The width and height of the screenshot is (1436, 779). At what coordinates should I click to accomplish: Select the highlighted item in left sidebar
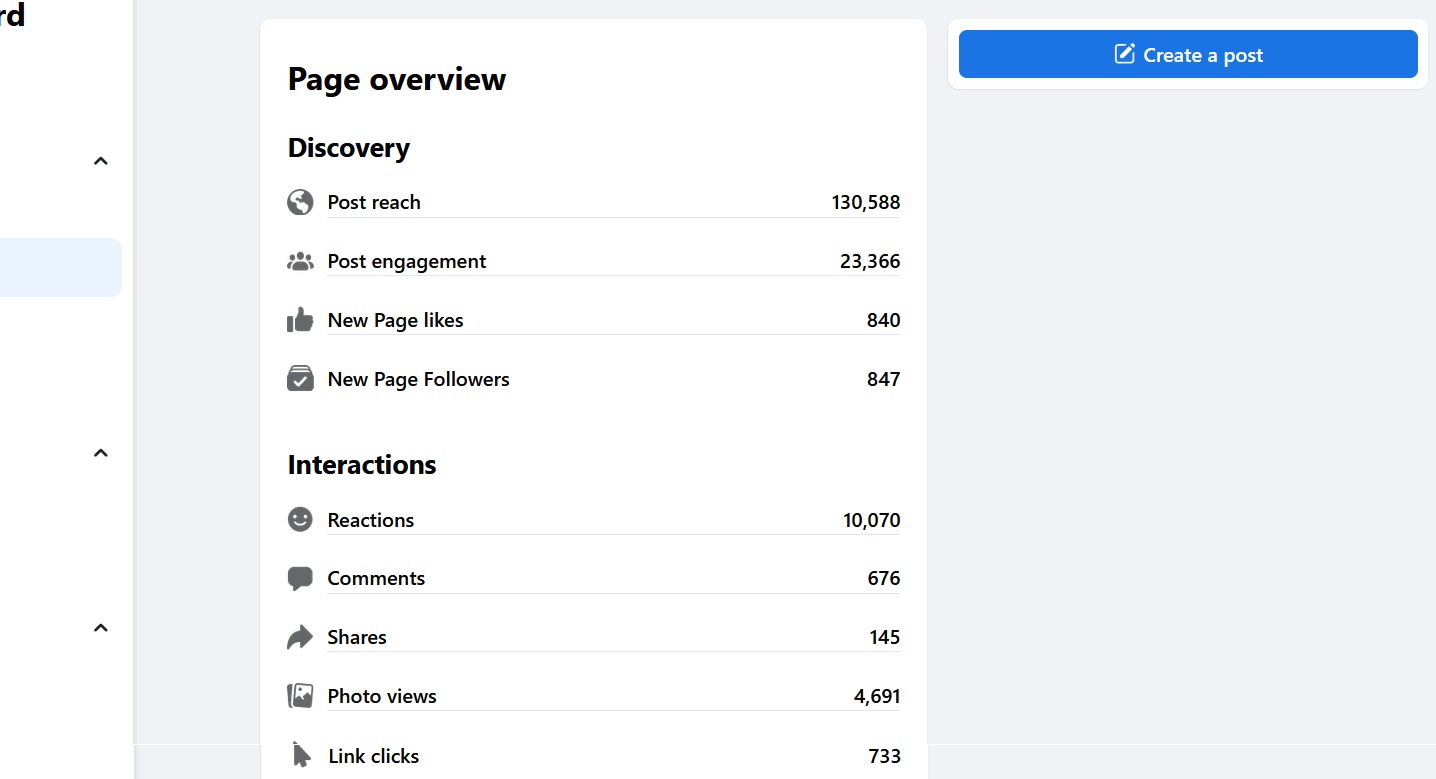point(60,267)
